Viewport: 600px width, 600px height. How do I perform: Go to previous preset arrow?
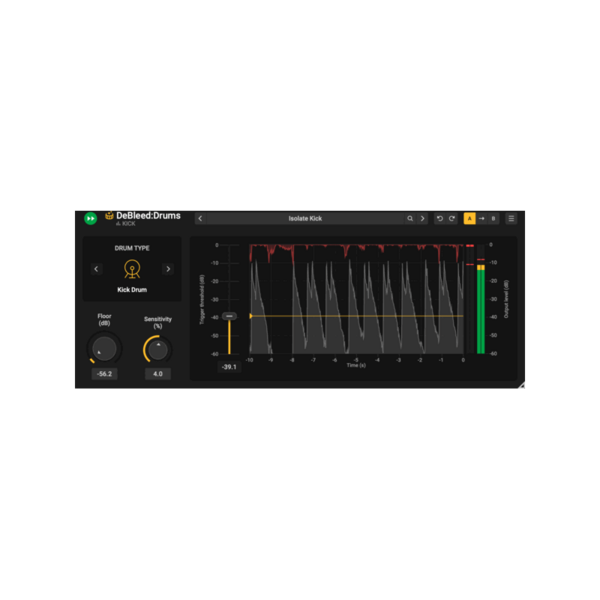[201, 218]
